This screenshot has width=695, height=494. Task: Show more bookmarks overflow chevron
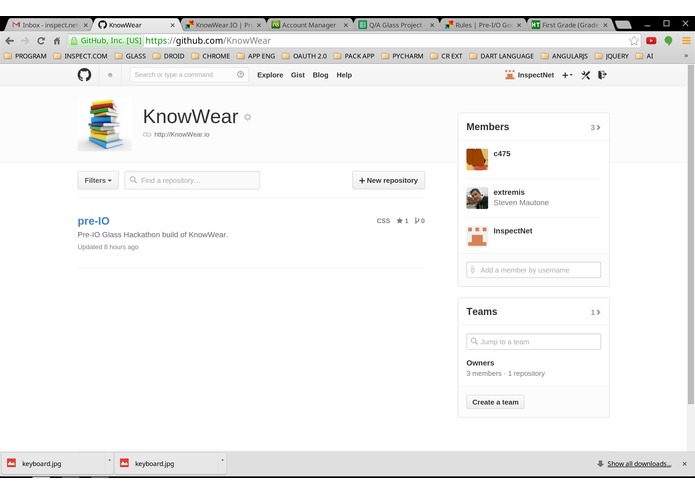tap(686, 56)
